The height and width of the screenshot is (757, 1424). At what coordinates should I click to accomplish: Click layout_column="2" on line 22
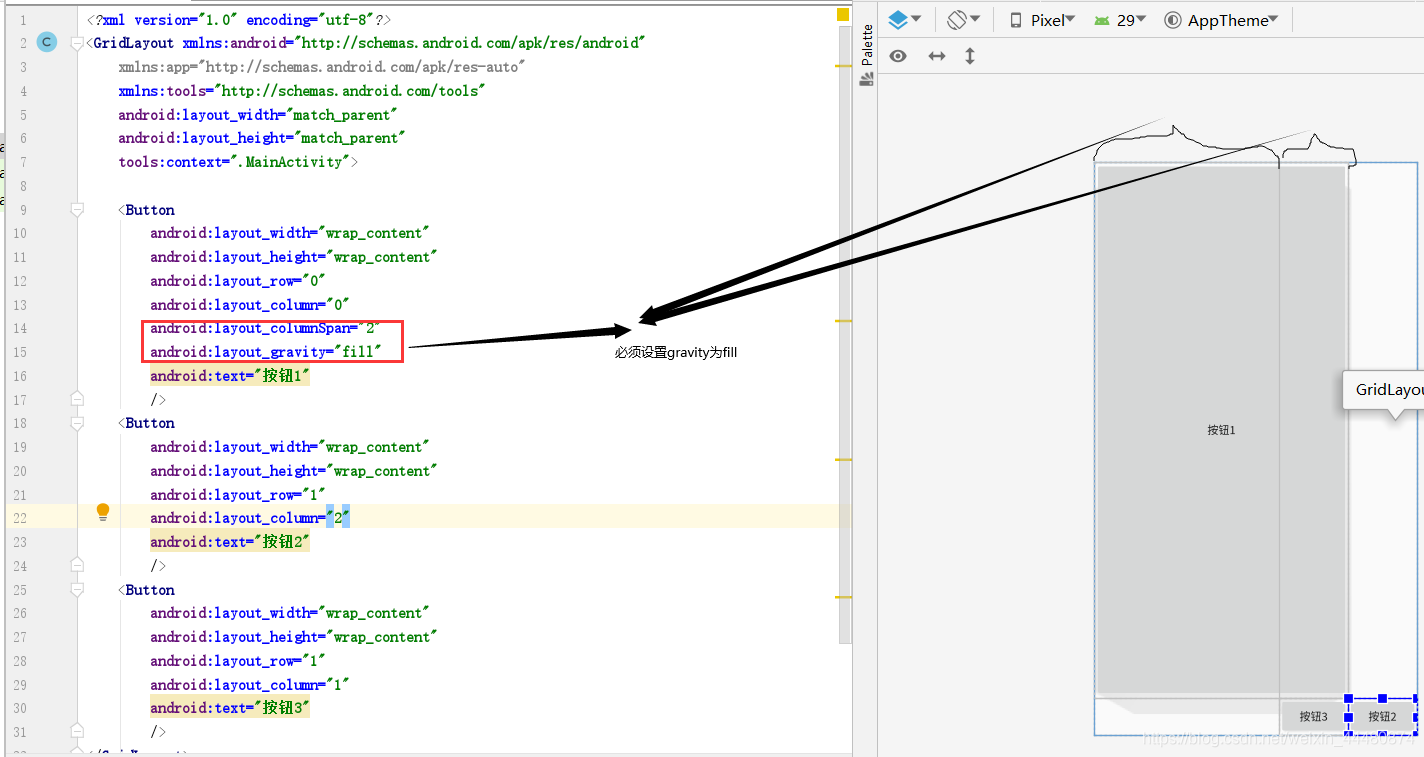click(x=250, y=518)
